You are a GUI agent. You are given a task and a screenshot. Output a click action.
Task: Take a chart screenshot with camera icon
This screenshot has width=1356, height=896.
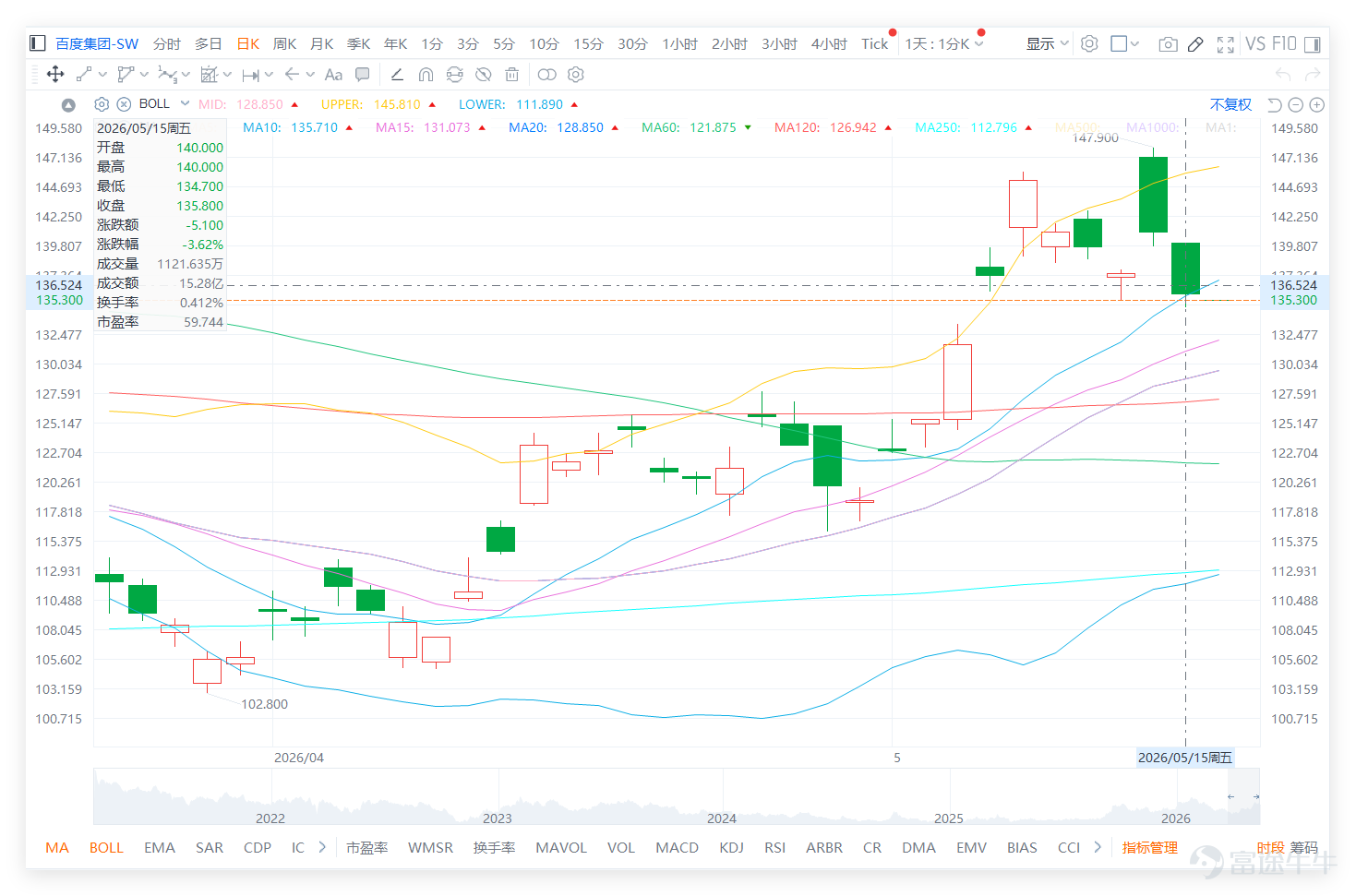click(1168, 44)
